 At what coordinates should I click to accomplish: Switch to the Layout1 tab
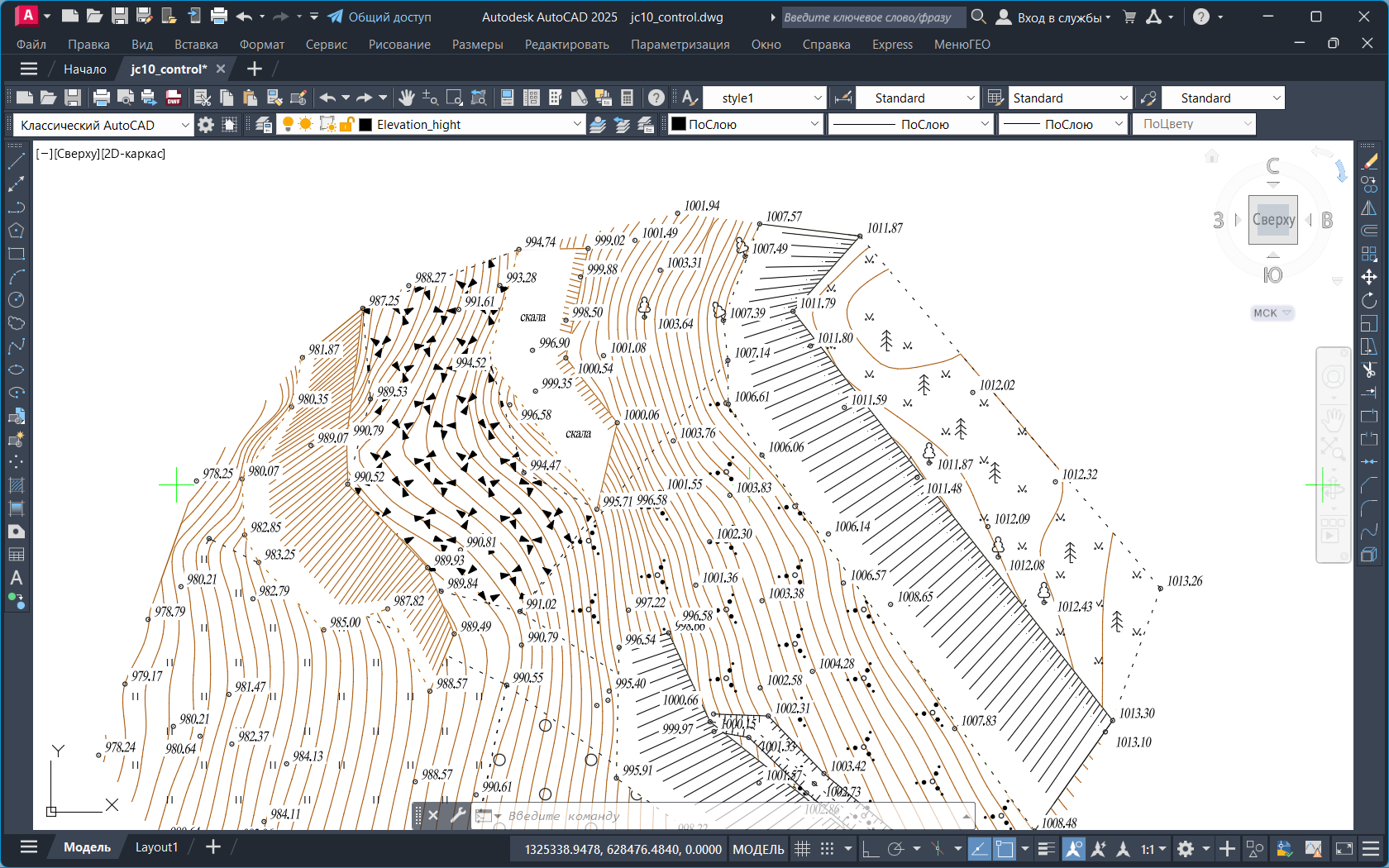pos(156,847)
